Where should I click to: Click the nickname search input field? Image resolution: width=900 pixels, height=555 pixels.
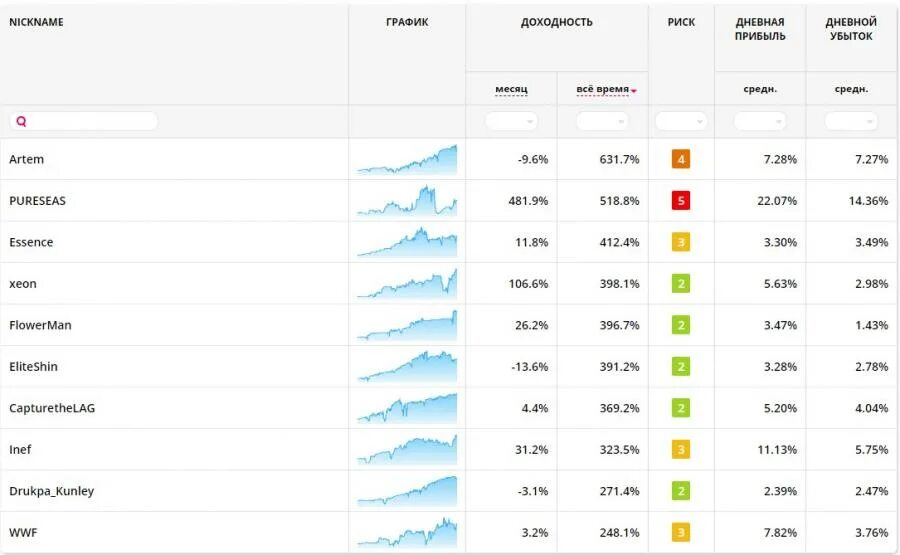click(84, 121)
